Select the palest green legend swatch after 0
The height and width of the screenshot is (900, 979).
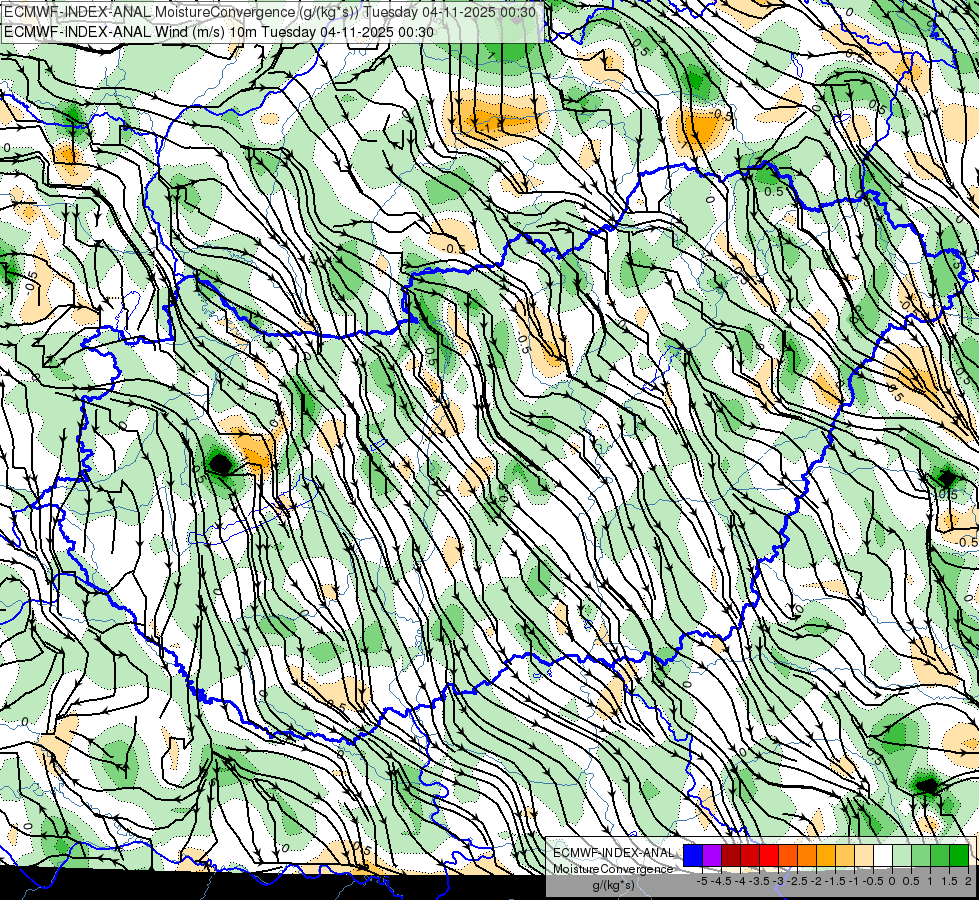click(902, 856)
